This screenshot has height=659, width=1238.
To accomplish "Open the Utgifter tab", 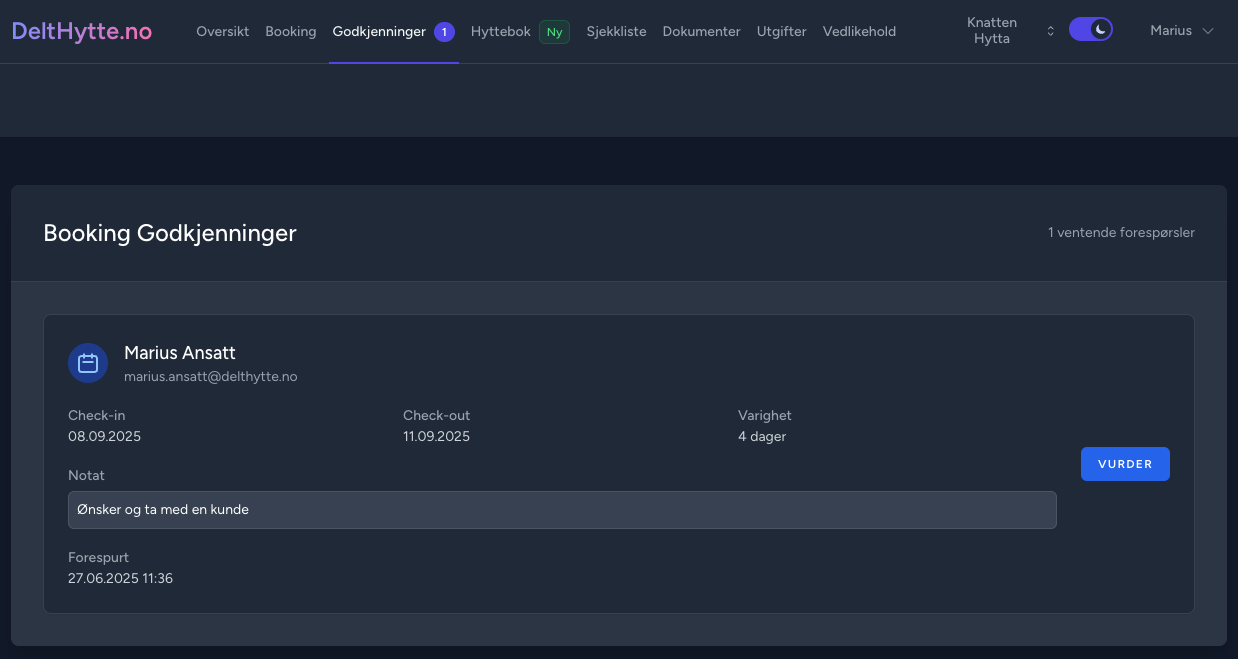I will pos(782,31).
